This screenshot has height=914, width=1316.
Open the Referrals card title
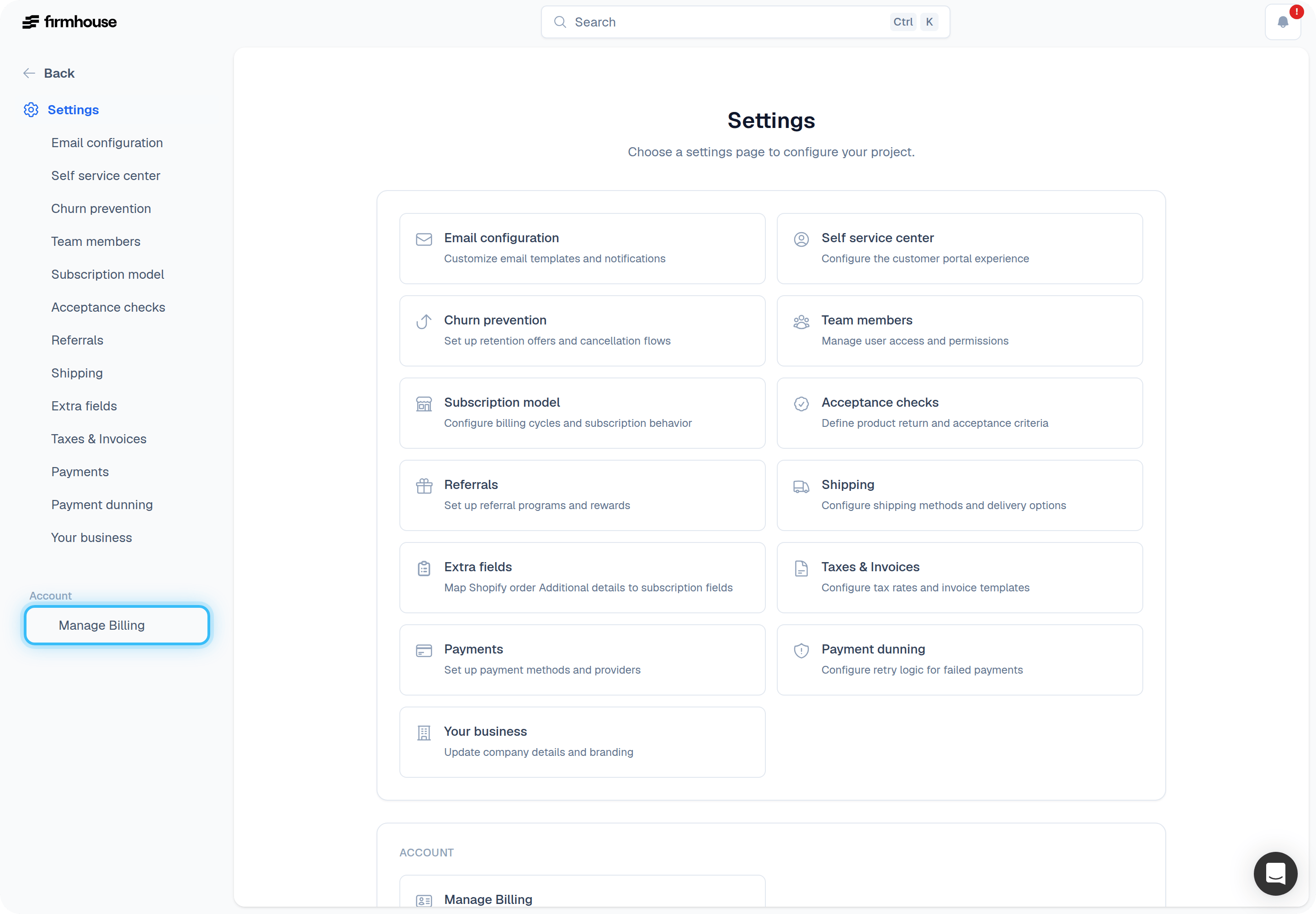click(x=471, y=484)
